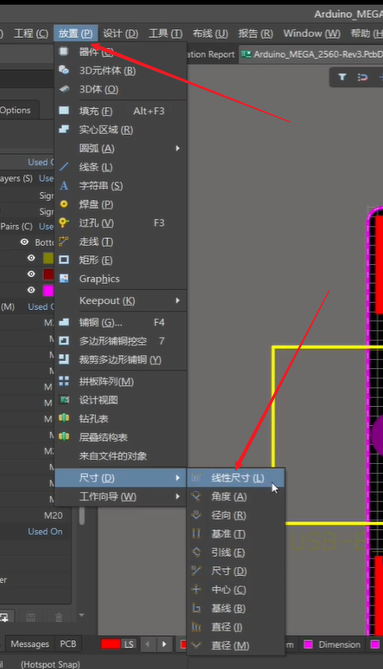Select 3D元件体 (B) in the Place menu

coord(121,70)
